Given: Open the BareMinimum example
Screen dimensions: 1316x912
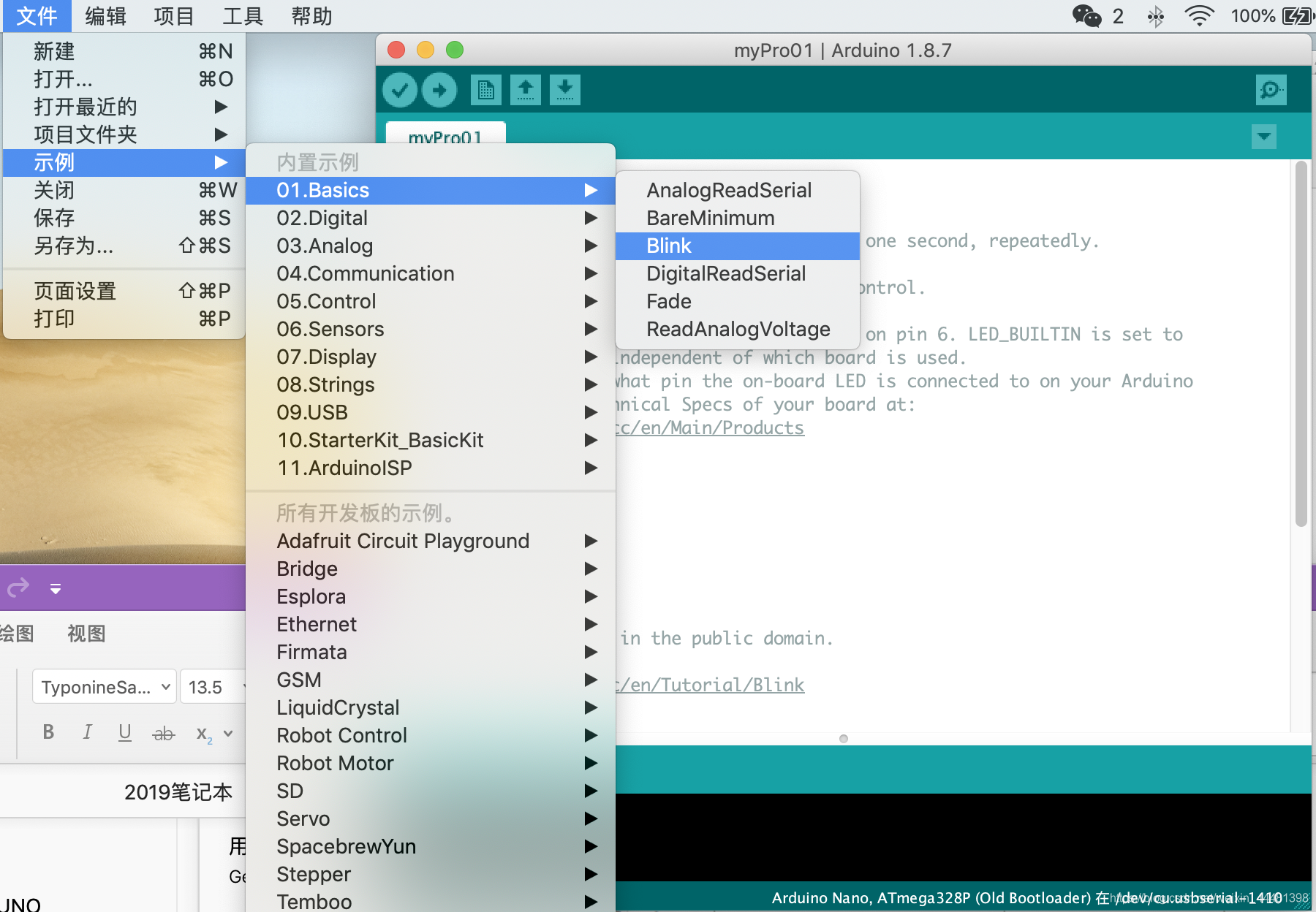Looking at the screenshot, I should (x=738, y=218).
